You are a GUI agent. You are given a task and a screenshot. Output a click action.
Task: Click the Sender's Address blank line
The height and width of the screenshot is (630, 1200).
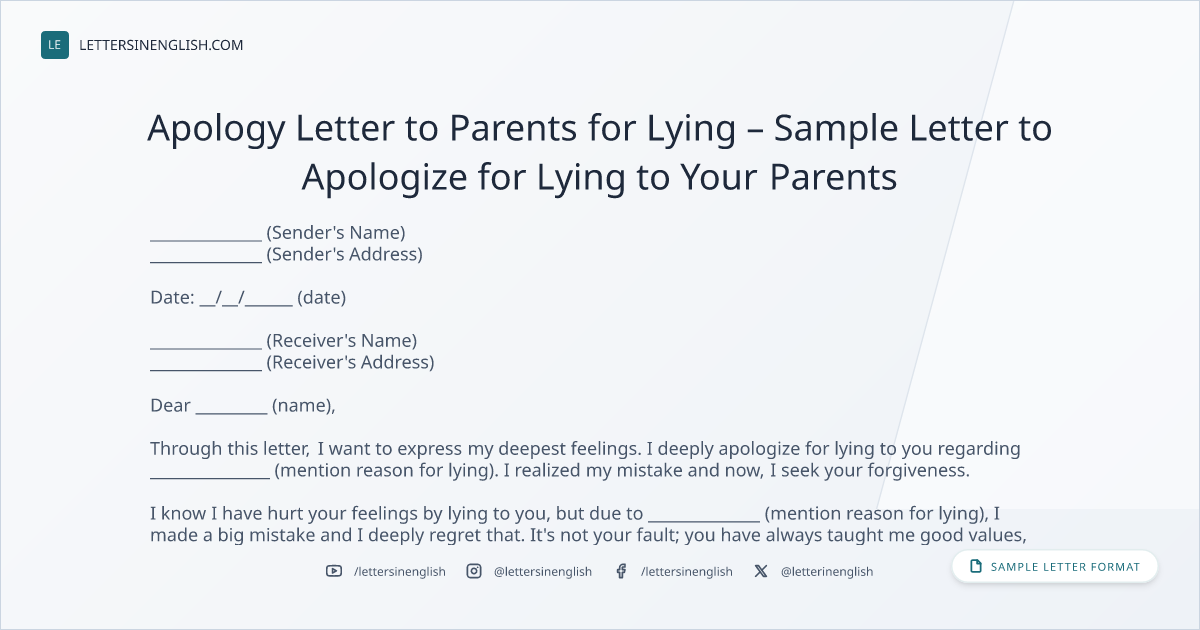[x=206, y=262]
